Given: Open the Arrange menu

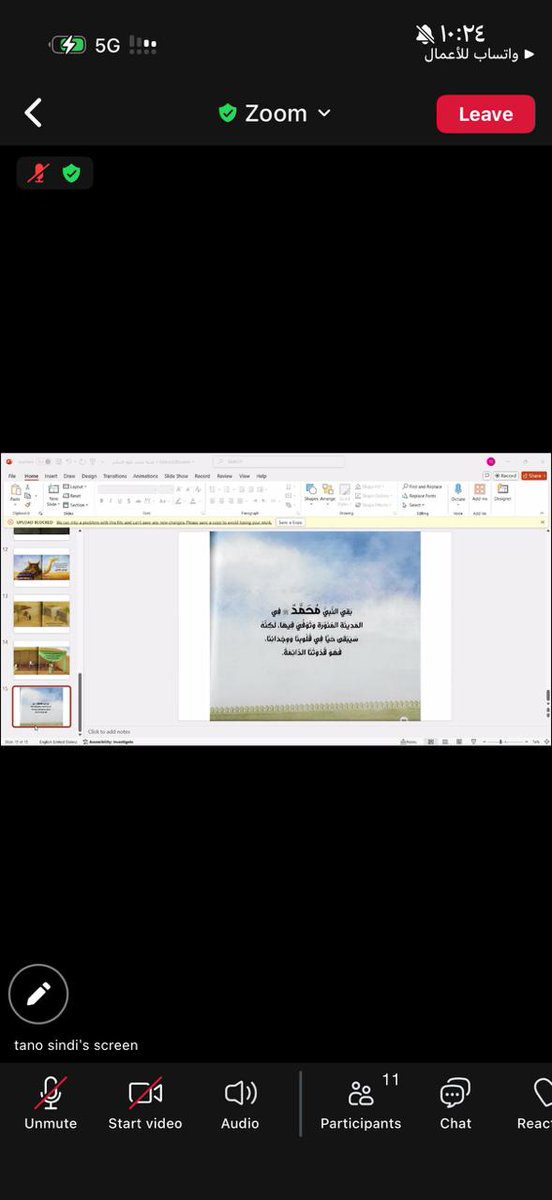Looking at the screenshot, I should [328, 492].
